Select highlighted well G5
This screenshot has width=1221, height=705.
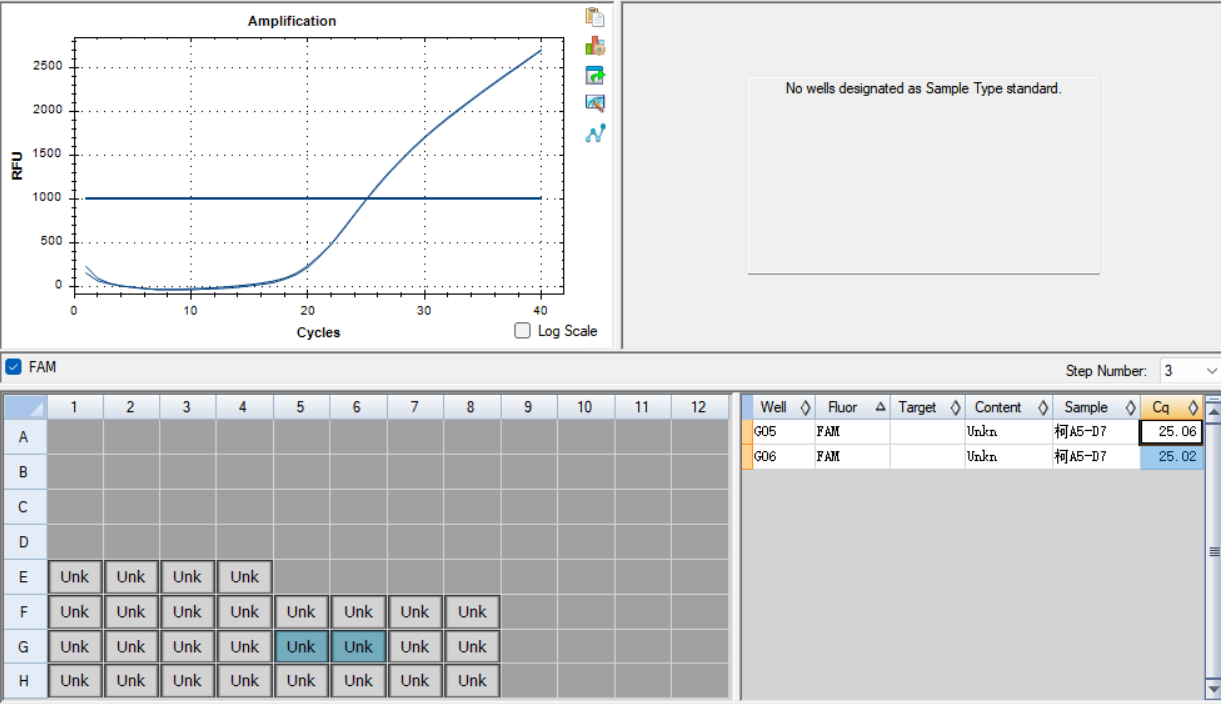(x=301, y=647)
